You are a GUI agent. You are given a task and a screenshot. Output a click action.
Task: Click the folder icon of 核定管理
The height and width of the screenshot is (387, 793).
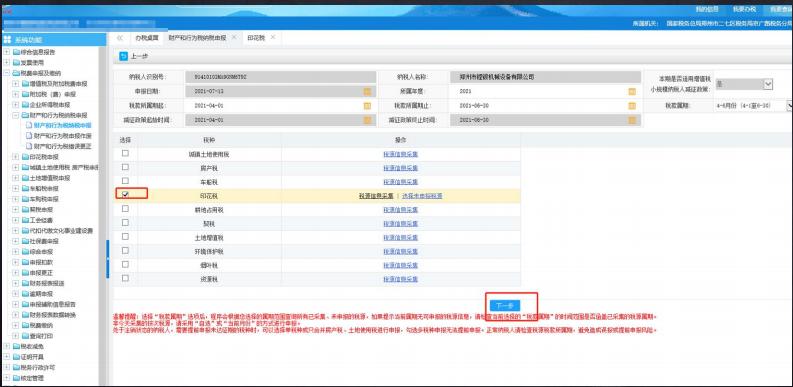pyautogui.click(x=16, y=378)
